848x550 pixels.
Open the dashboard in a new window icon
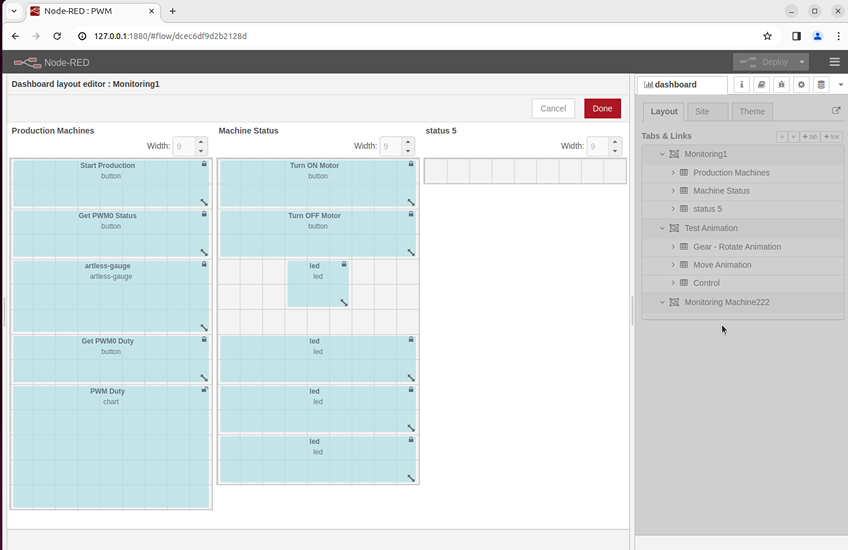(836, 111)
